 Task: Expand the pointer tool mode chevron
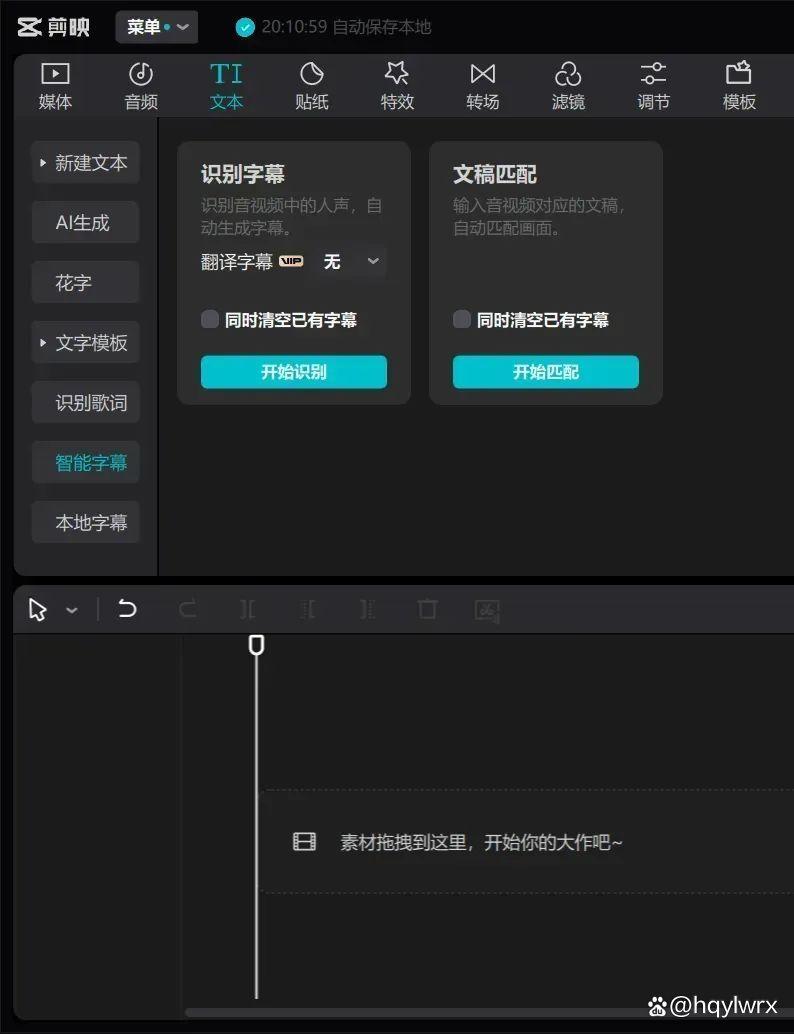(72, 611)
